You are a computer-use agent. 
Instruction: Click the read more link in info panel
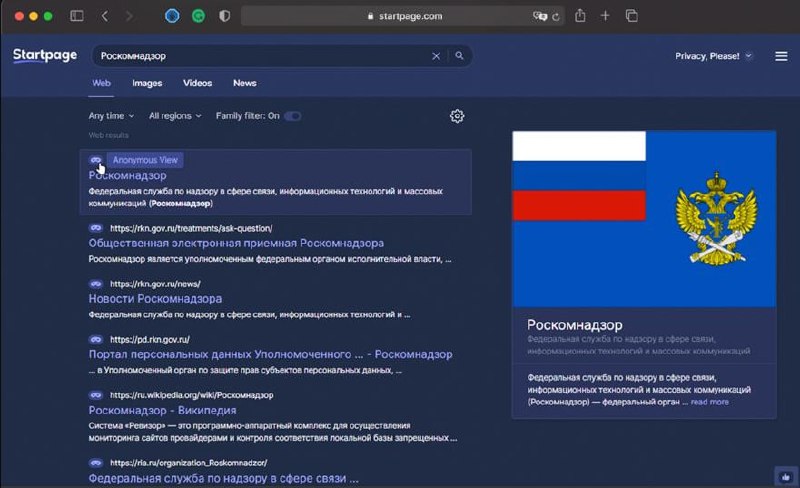click(709, 402)
